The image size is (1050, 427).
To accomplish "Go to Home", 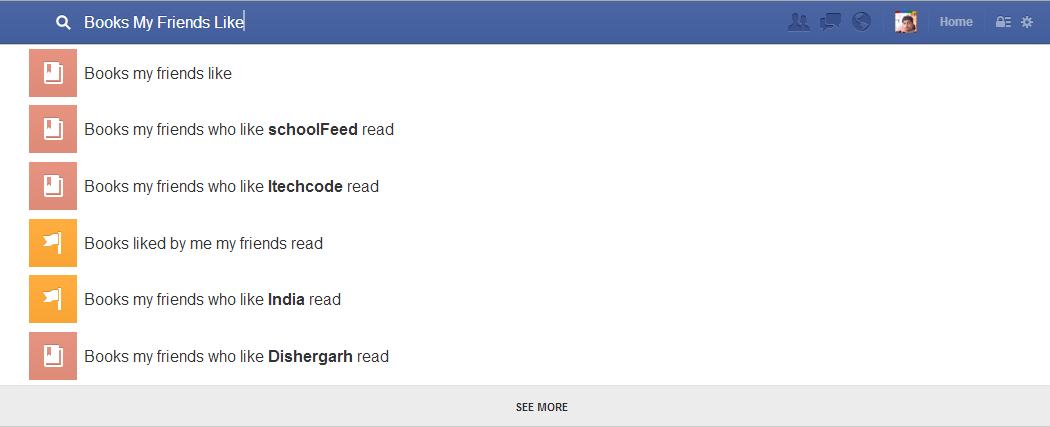I will coord(956,22).
